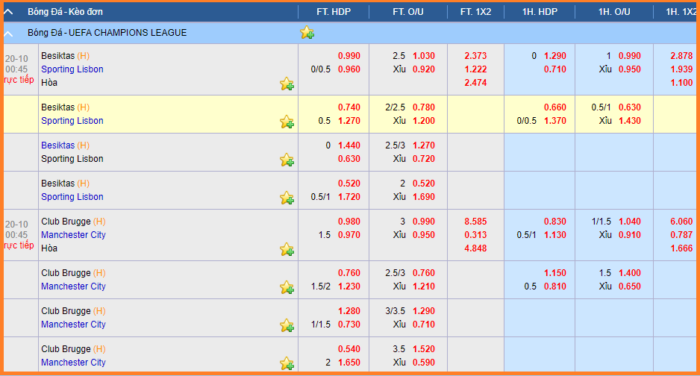Select Xỉu odds 0.590
Image resolution: width=700 pixels, height=376 pixels.
pos(424,362)
